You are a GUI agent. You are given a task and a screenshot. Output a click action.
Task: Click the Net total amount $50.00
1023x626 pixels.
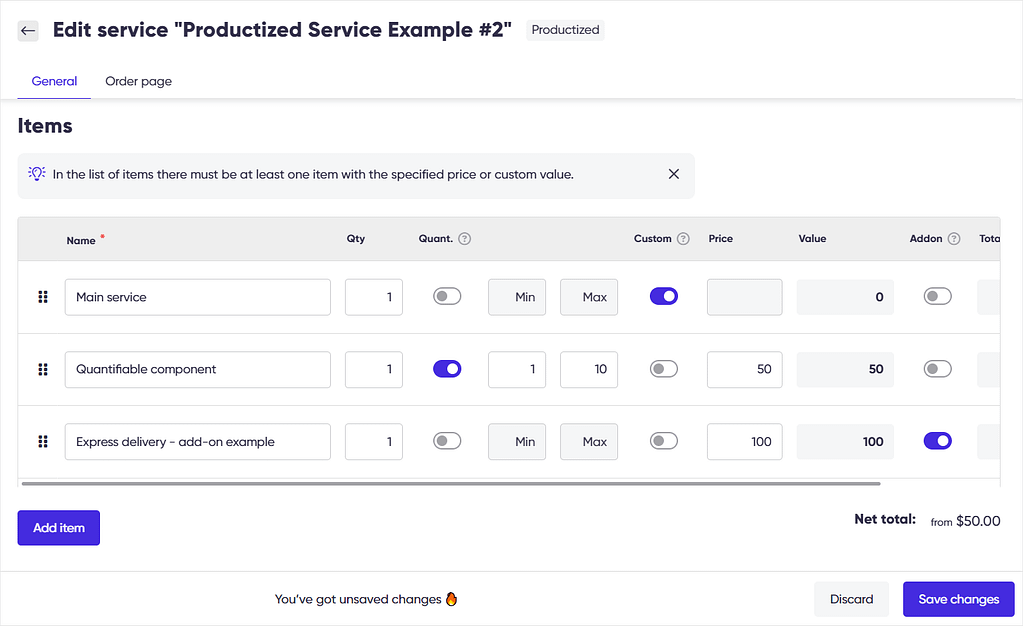pyautogui.click(x=978, y=521)
